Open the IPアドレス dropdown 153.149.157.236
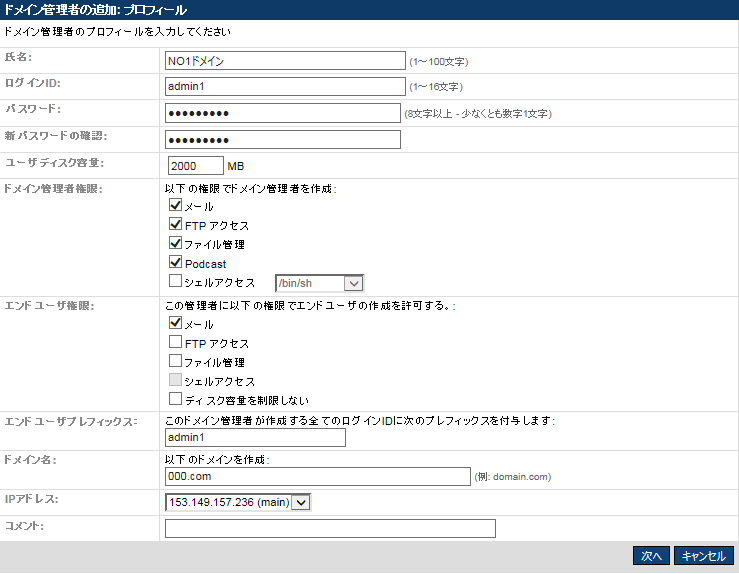The image size is (739, 574). (x=238, y=502)
